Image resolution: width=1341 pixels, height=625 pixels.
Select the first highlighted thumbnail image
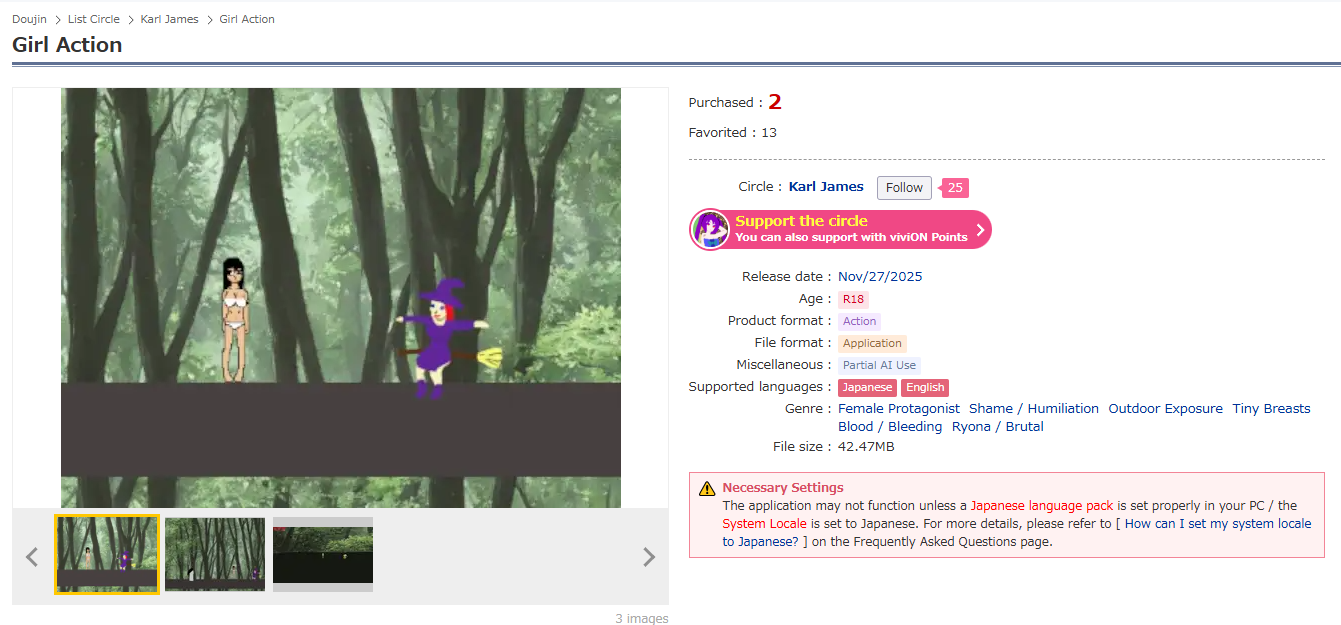tap(107, 555)
